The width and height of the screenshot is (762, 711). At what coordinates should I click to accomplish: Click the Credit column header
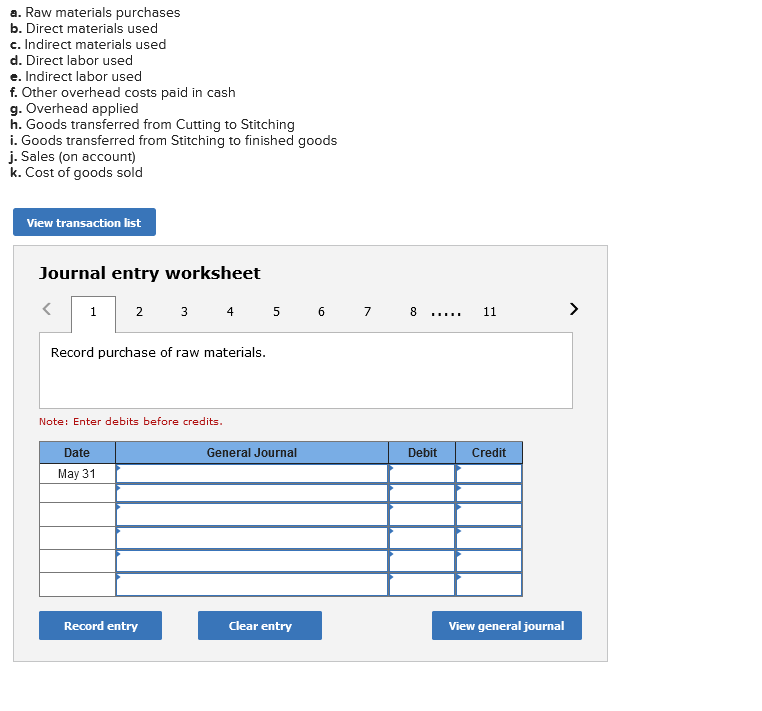pyautogui.click(x=489, y=452)
